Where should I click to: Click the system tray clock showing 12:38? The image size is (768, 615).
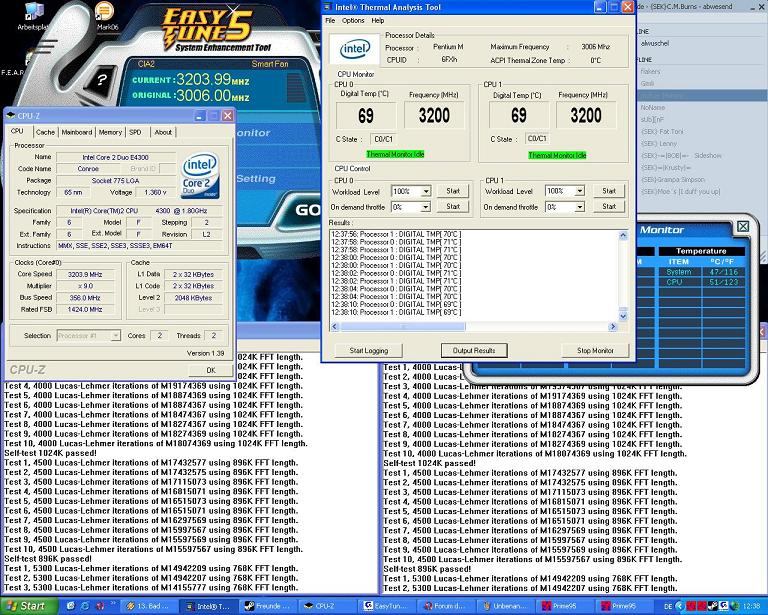click(x=752, y=606)
